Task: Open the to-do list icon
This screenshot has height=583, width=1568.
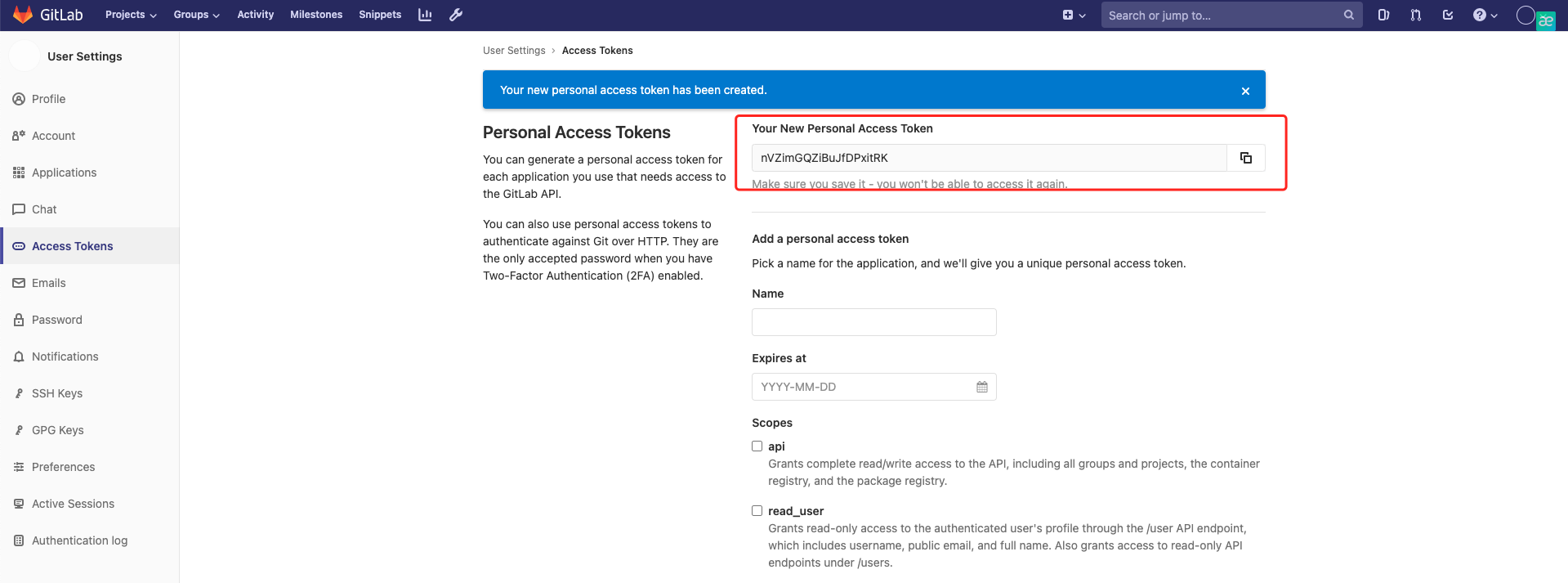Action: pyautogui.click(x=1448, y=15)
